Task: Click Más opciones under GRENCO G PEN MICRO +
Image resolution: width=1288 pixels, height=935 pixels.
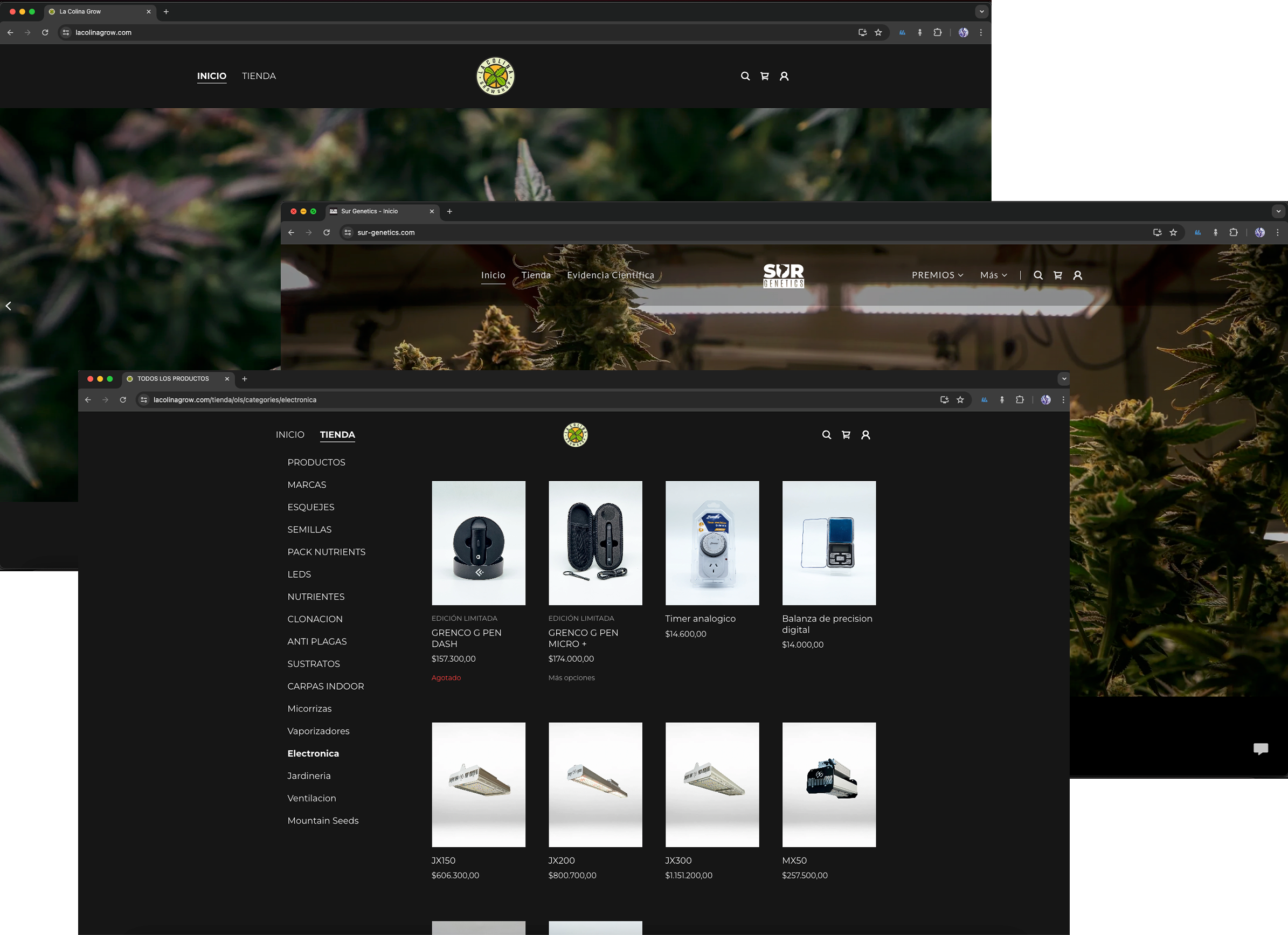Action: [571, 678]
